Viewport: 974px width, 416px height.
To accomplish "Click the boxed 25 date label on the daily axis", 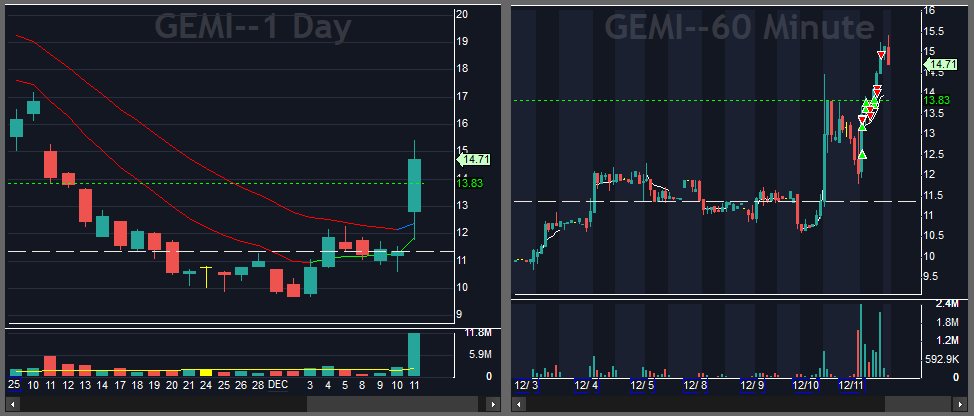I will [x=14, y=385].
